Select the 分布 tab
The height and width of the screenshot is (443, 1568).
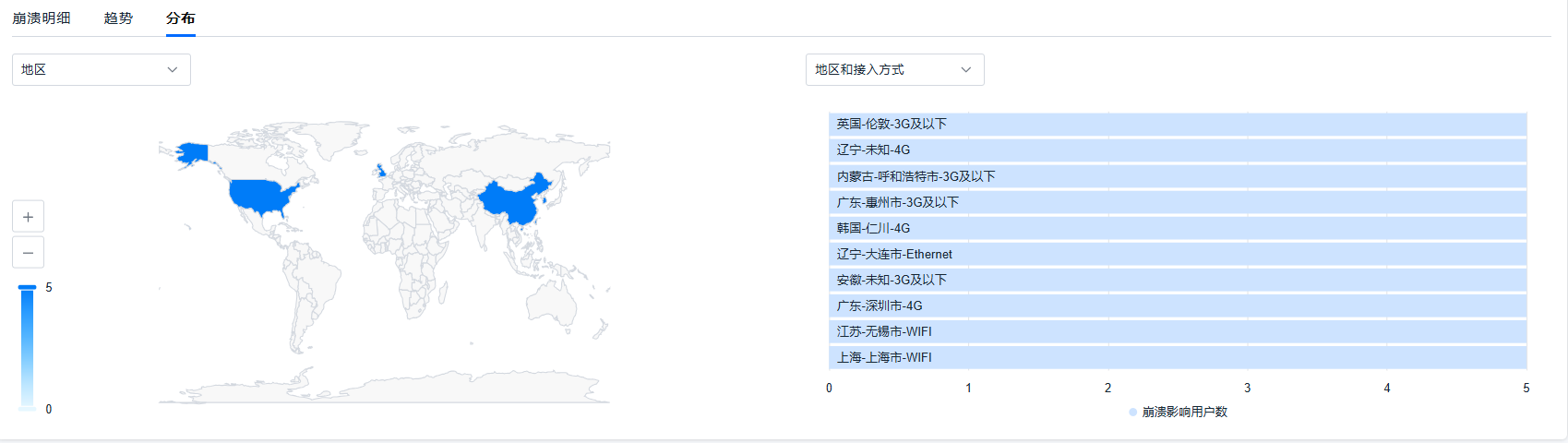[180, 18]
